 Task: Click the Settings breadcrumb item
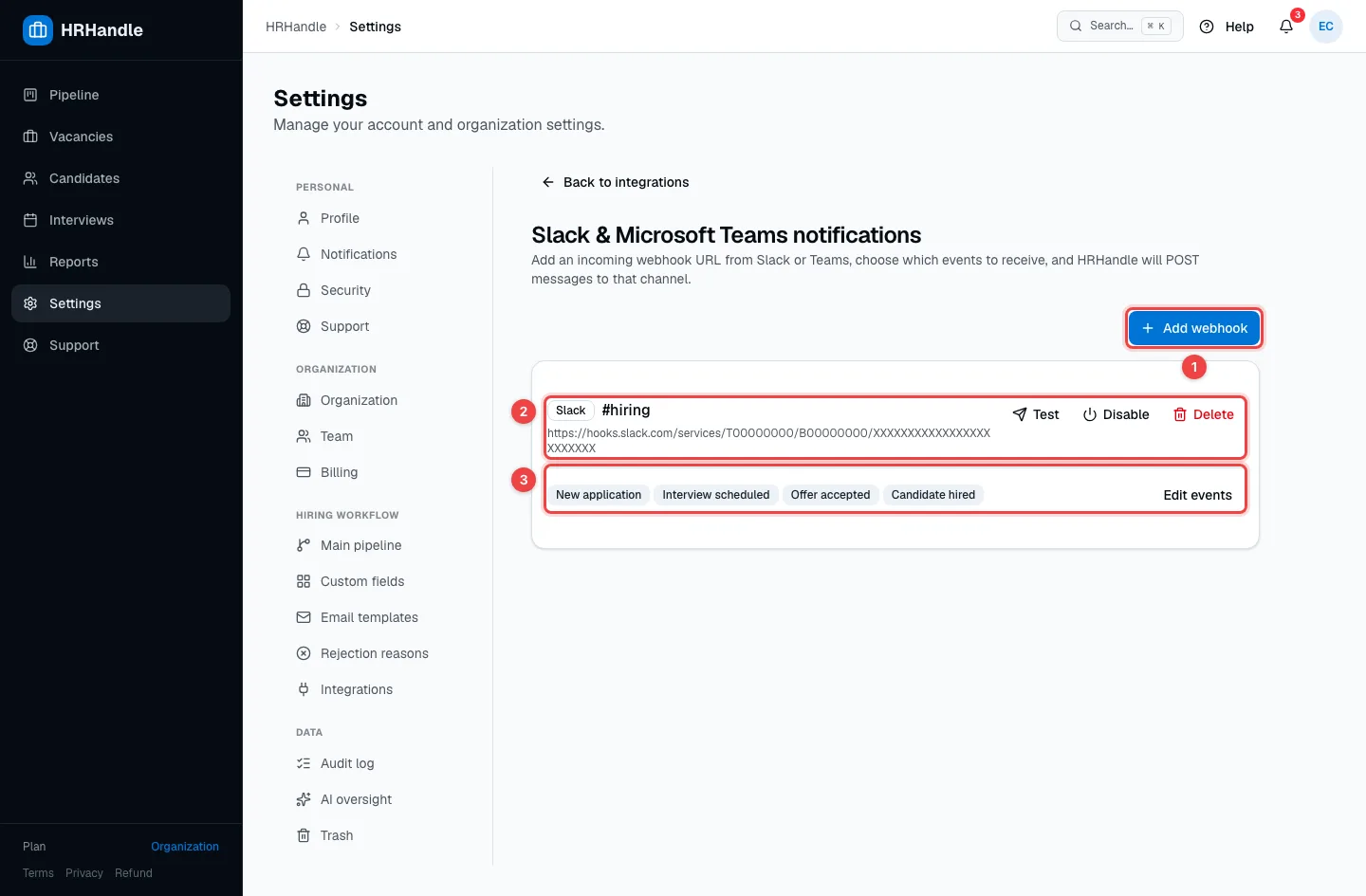375,27
